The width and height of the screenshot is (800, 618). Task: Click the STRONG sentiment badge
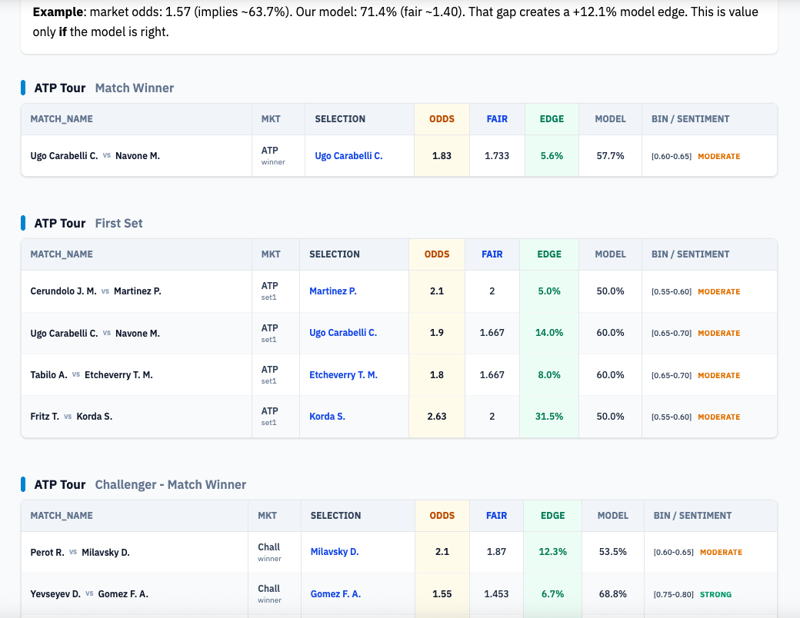point(715,594)
